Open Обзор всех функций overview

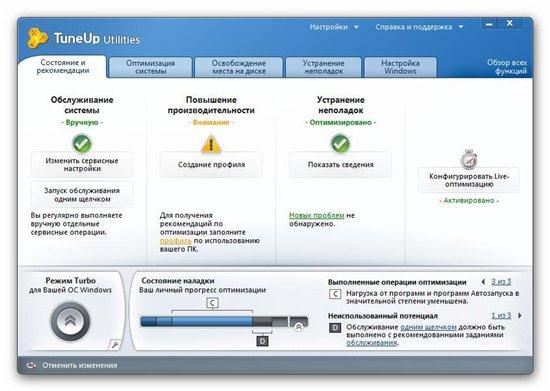507,67
